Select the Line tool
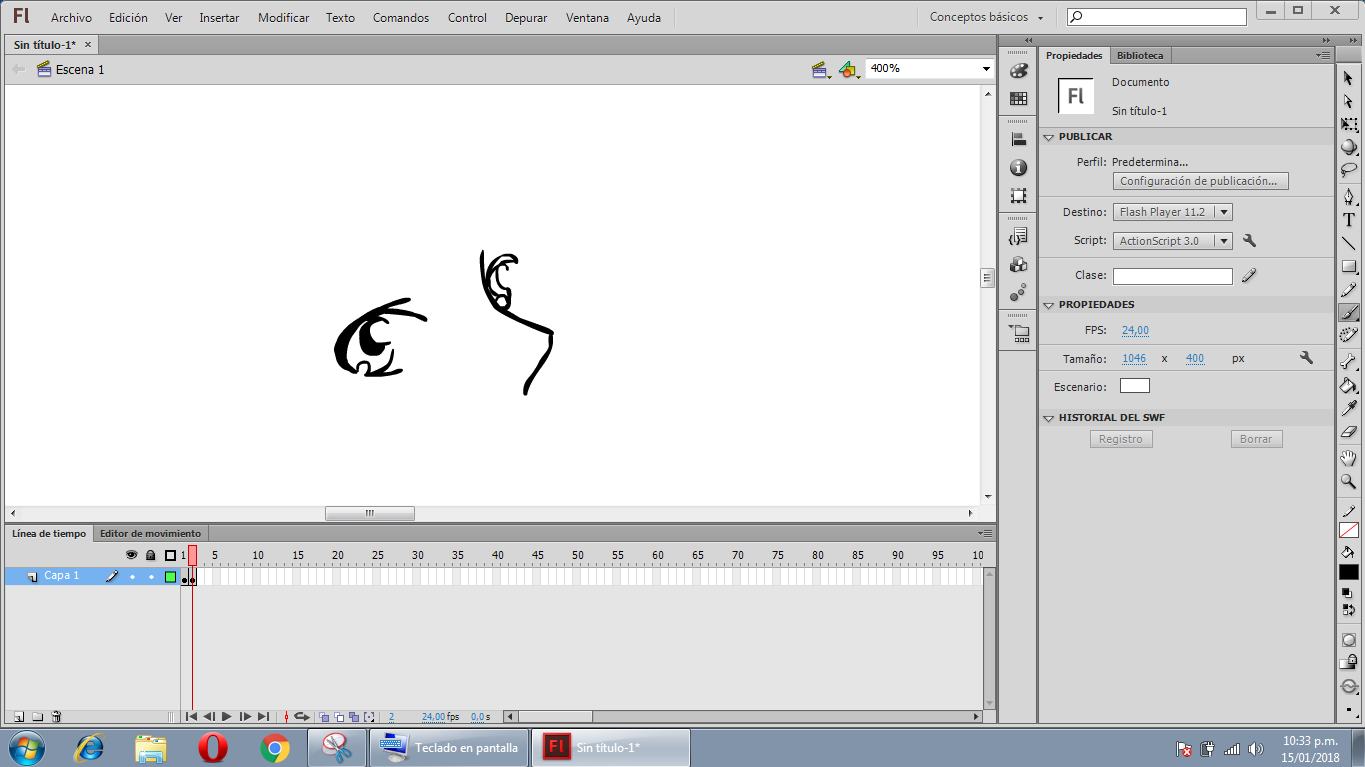Viewport: 1365px width, 767px height. [1349, 243]
